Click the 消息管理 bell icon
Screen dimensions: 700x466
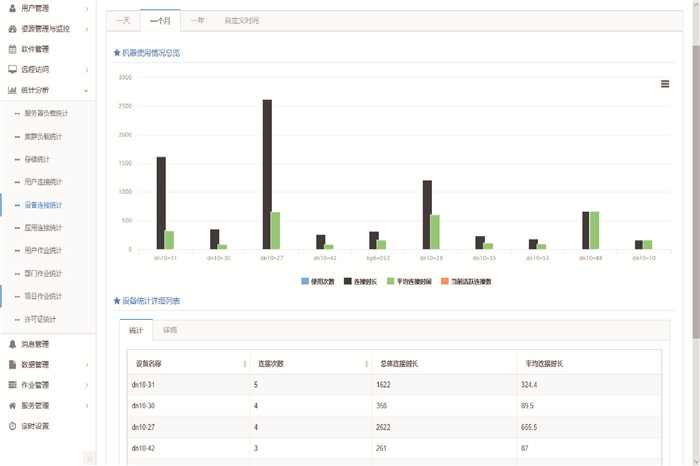[12, 344]
